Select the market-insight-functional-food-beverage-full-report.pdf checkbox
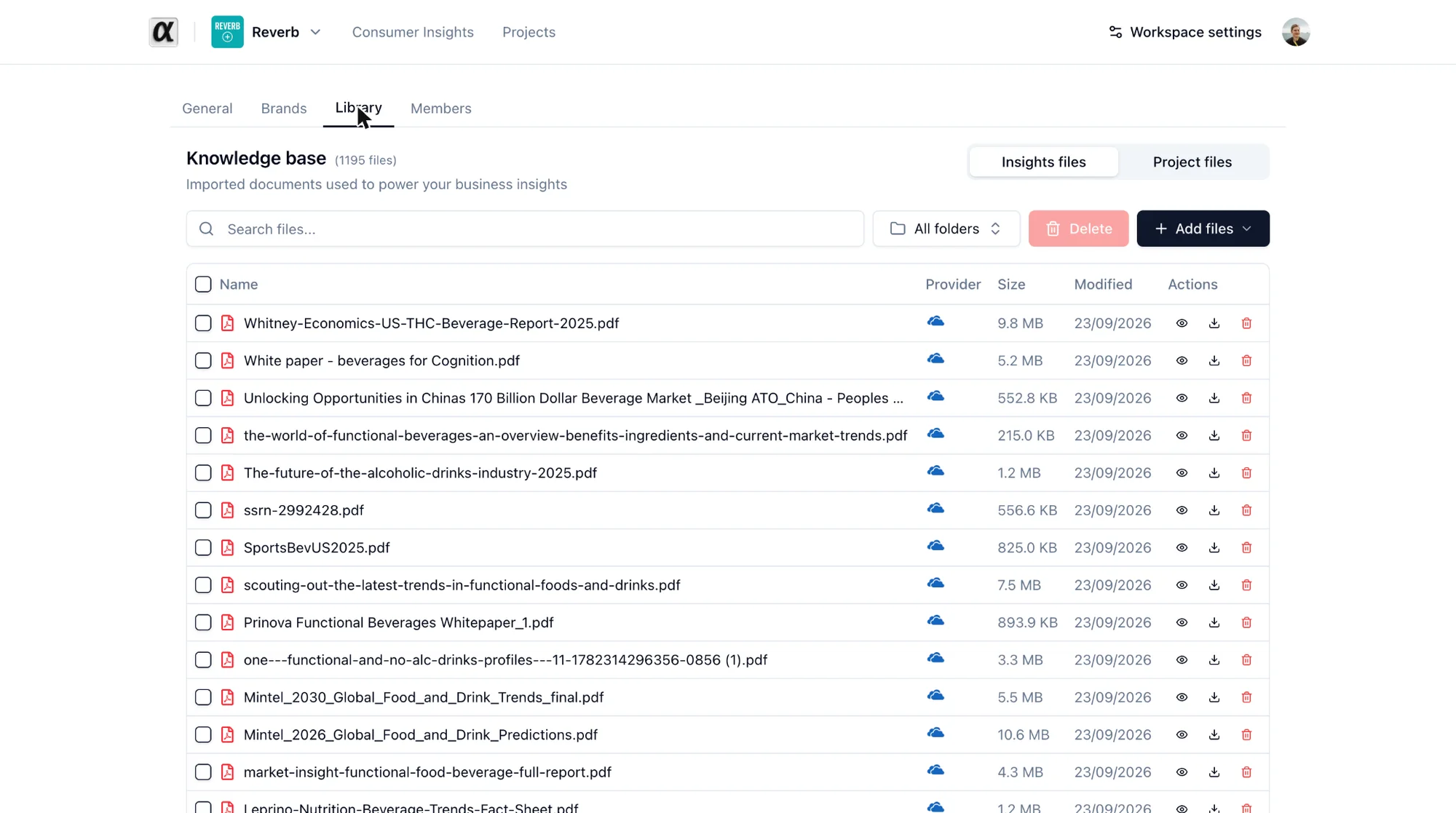 [203, 772]
